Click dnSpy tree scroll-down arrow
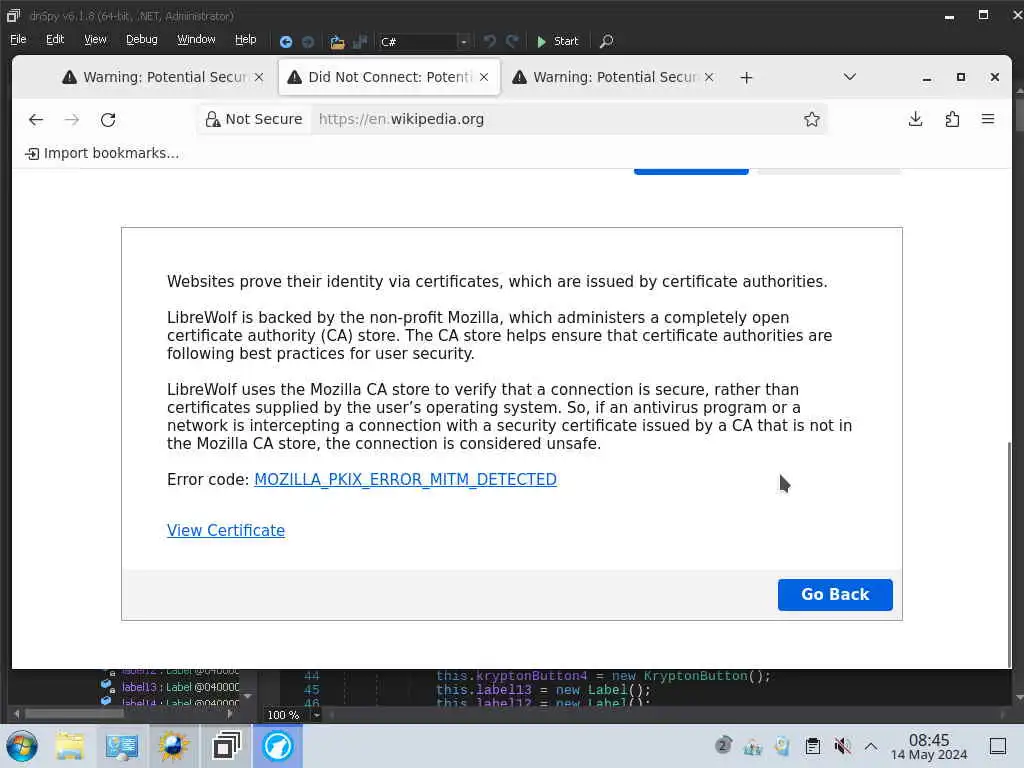Screen dimensions: 1024x768 pos(248,697)
